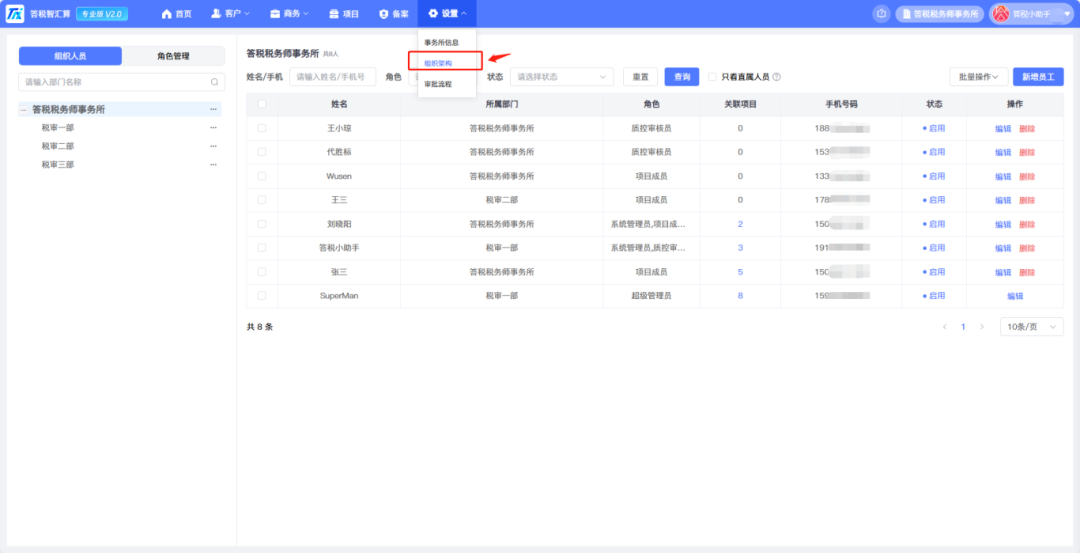Check the row checkbox for 答税小助手
The height and width of the screenshot is (553, 1080).
(262, 248)
